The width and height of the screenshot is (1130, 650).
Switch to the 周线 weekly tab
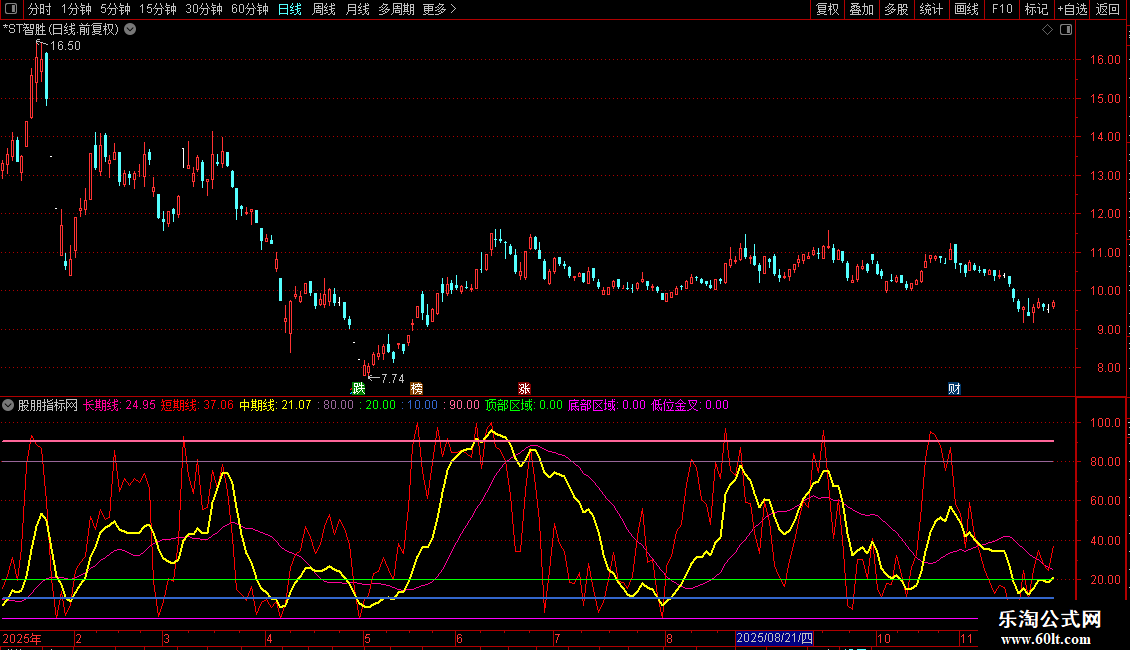click(x=323, y=10)
